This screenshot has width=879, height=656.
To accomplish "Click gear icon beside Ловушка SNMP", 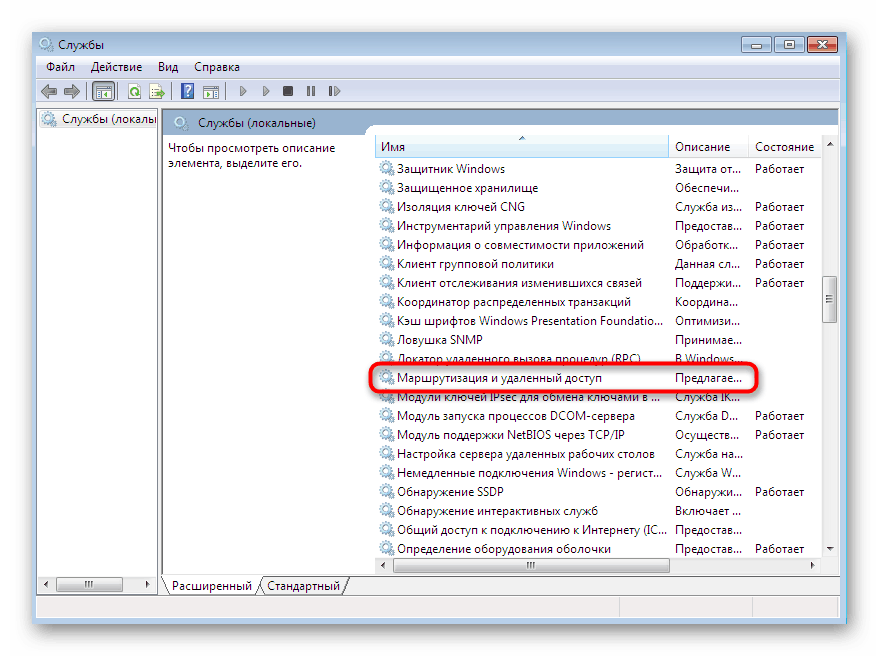I will pos(387,339).
